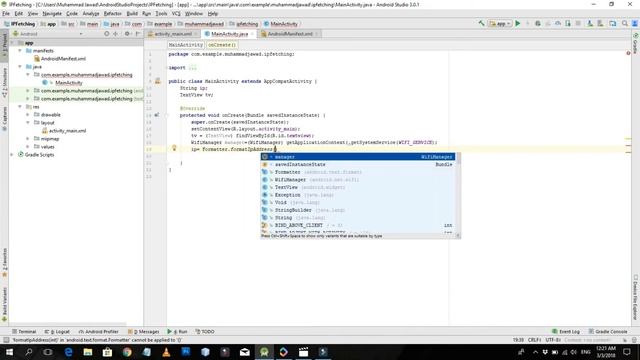The image size is (640, 360).
Task: Click the hide project panel icon
Action: [138, 34]
